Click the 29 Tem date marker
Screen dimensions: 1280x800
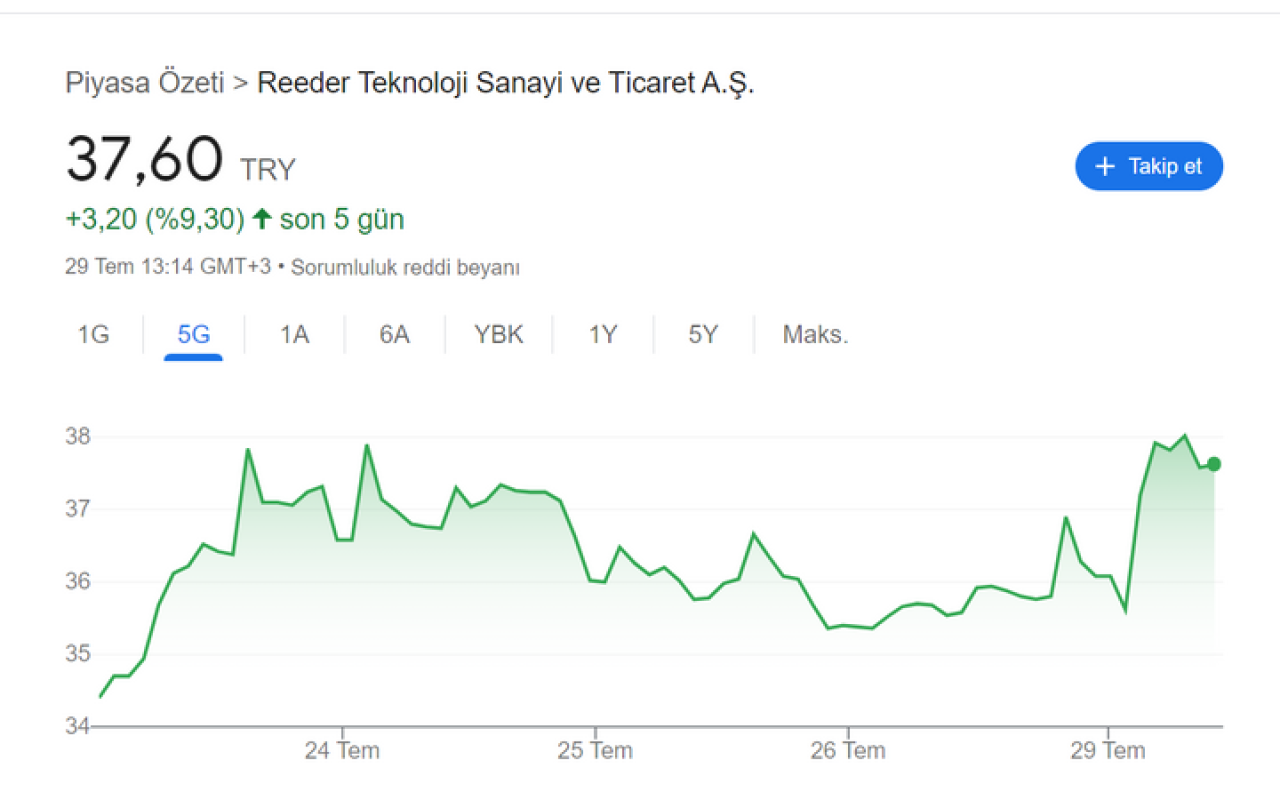pyautogui.click(x=1107, y=751)
